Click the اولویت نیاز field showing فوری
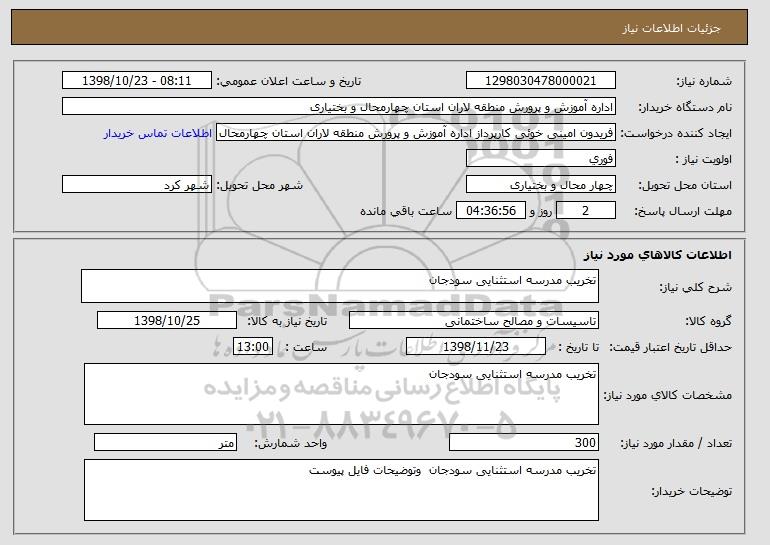Viewport: 770px width, 545px height. coord(541,159)
